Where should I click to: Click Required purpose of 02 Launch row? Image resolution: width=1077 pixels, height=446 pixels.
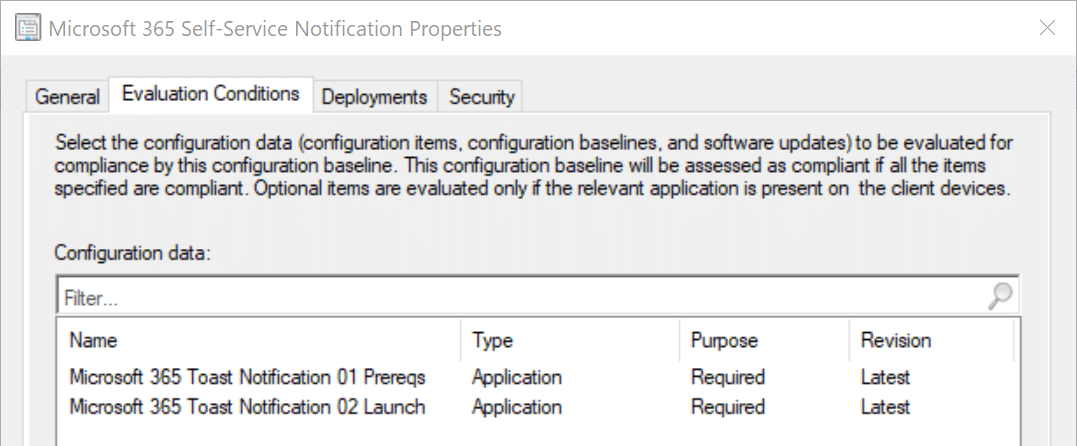click(727, 407)
